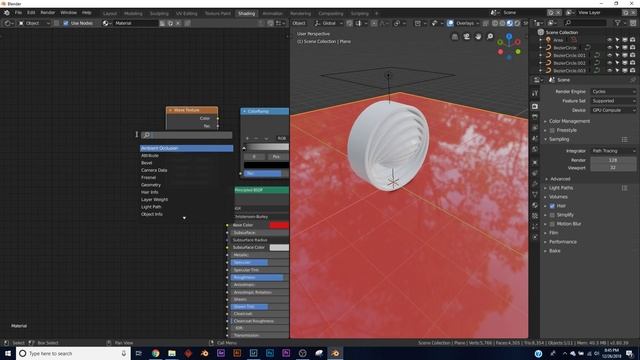Select rendered viewport shading icon
Viewport: 640px width, 360px height.
coord(517,23)
